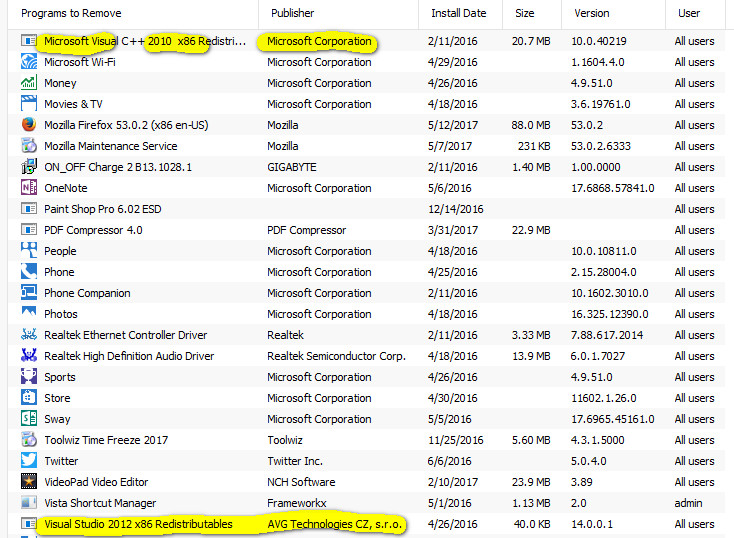Select ON_OFF Charge 2 B13.1028.1 name
734x538 pixels.
pos(118,167)
